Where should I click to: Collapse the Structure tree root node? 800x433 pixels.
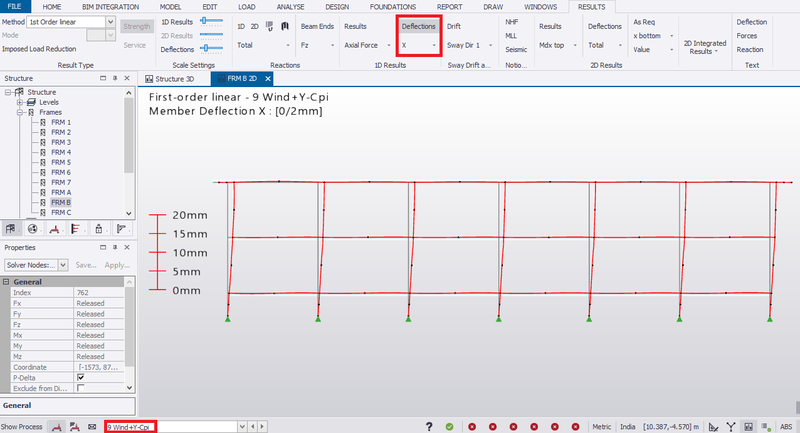(x=8, y=92)
